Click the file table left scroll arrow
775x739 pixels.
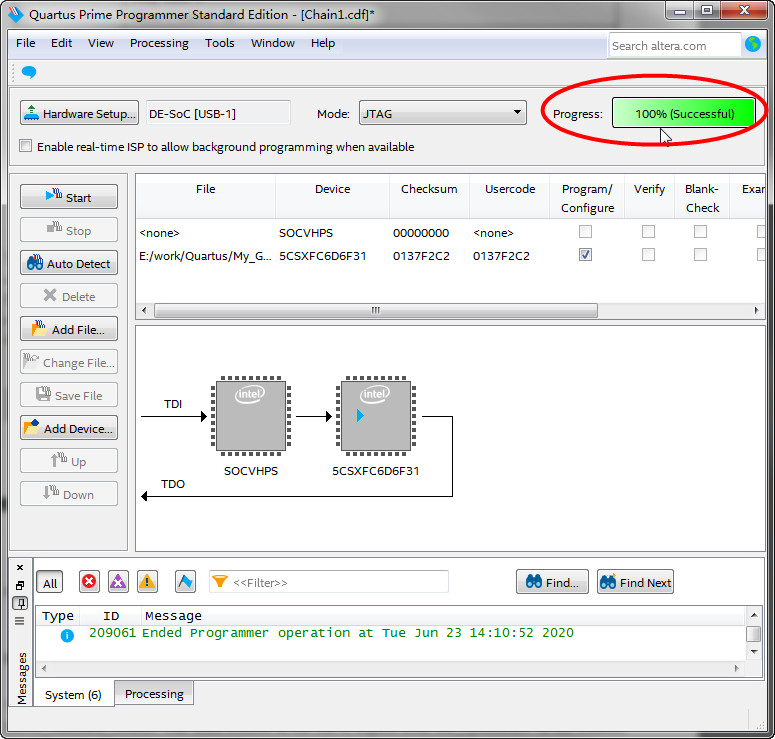click(144, 310)
